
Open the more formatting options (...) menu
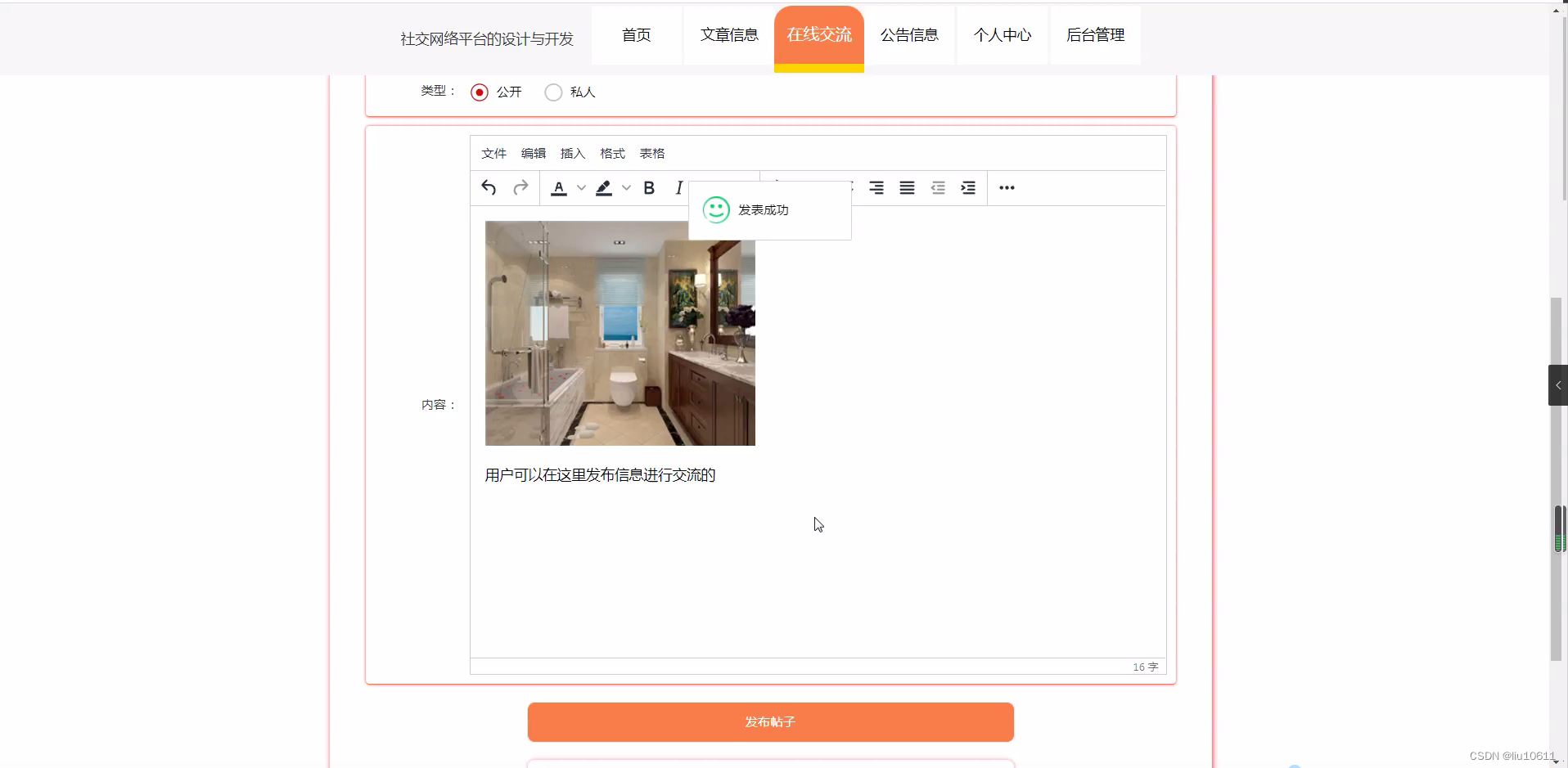pos(1006,187)
